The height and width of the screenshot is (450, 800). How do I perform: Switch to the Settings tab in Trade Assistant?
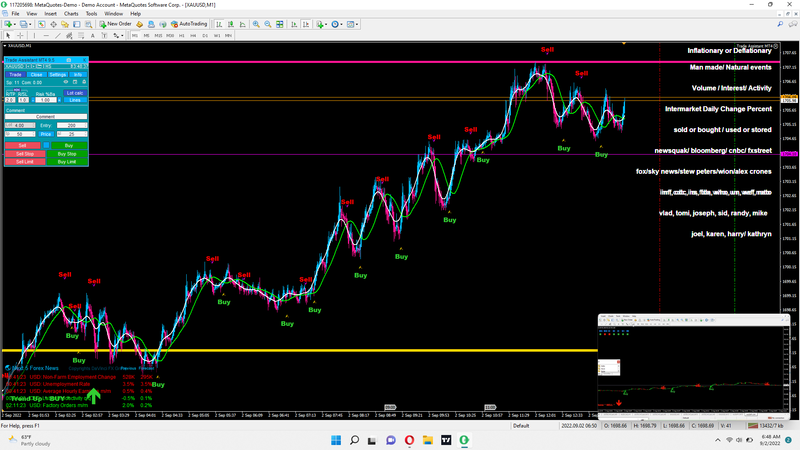pyautogui.click(x=58, y=74)
